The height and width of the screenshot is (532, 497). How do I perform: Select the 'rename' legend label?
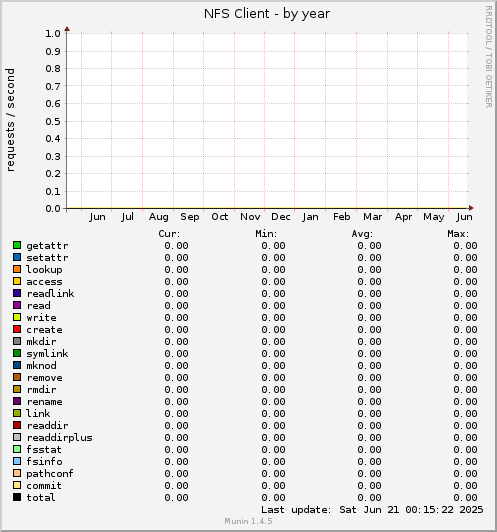coord(44,402)
